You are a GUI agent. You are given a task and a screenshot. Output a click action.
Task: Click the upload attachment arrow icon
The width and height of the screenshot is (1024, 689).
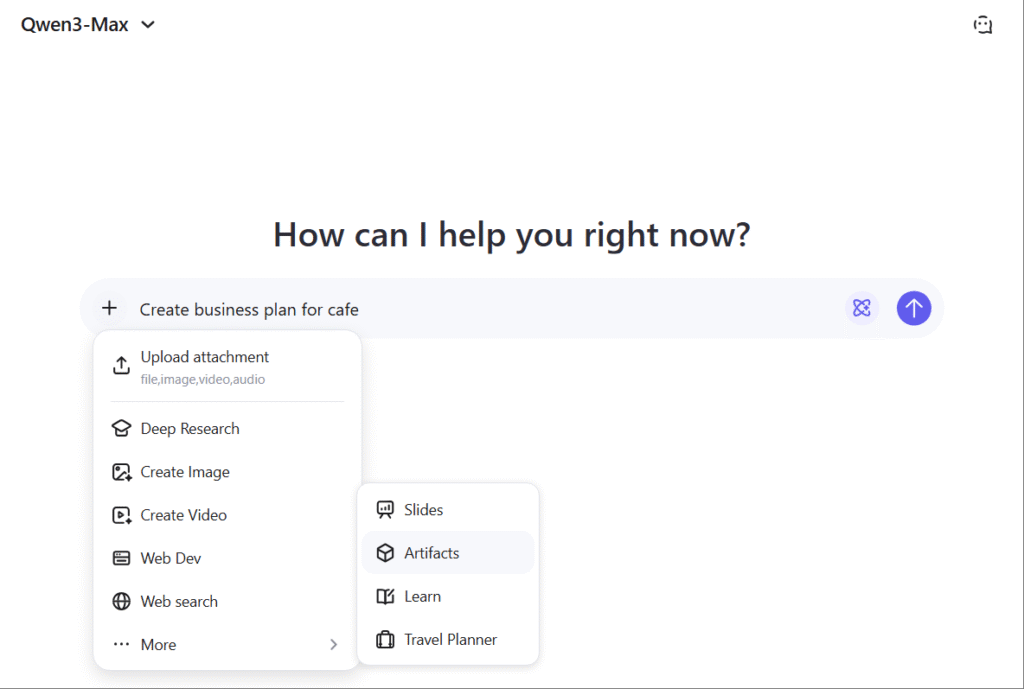coord(121,366)
